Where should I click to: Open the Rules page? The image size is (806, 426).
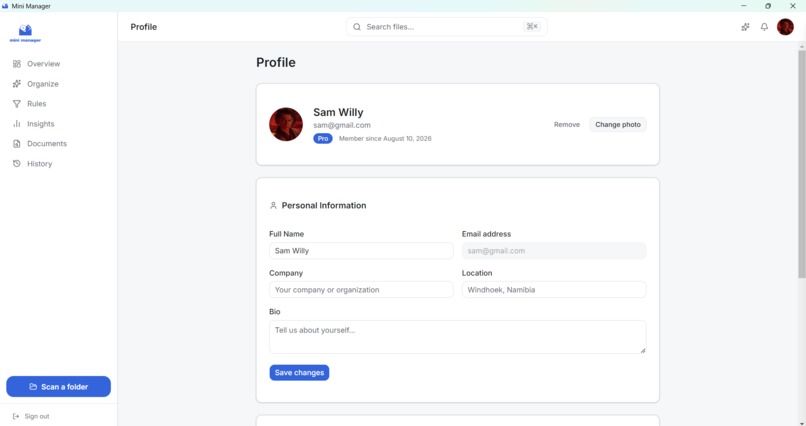(x=36, y=104)
